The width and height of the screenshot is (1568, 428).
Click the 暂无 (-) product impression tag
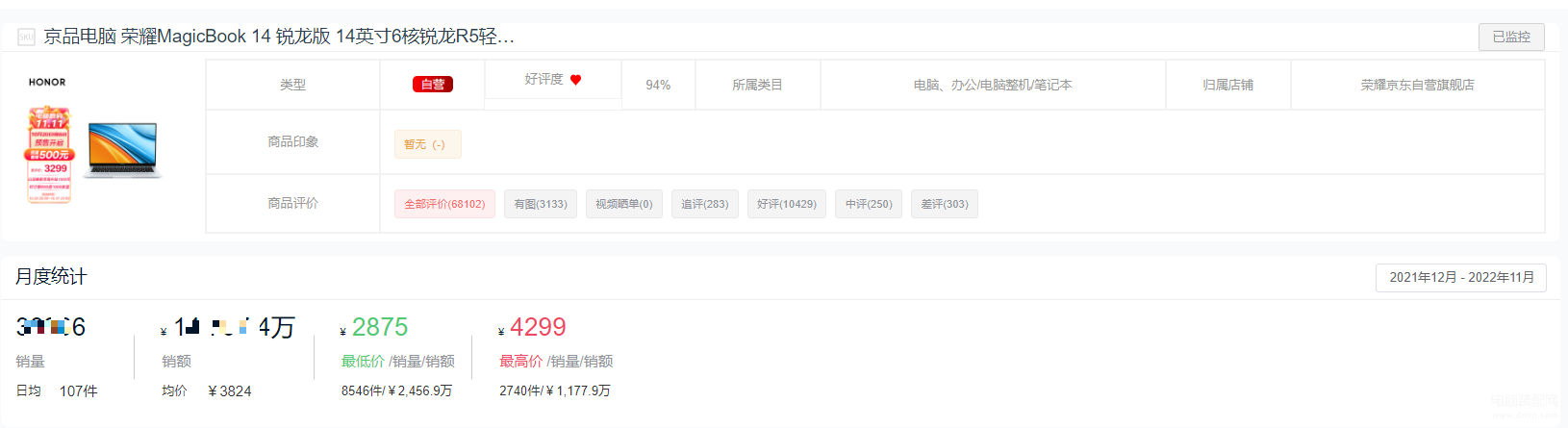click(427, 144)
